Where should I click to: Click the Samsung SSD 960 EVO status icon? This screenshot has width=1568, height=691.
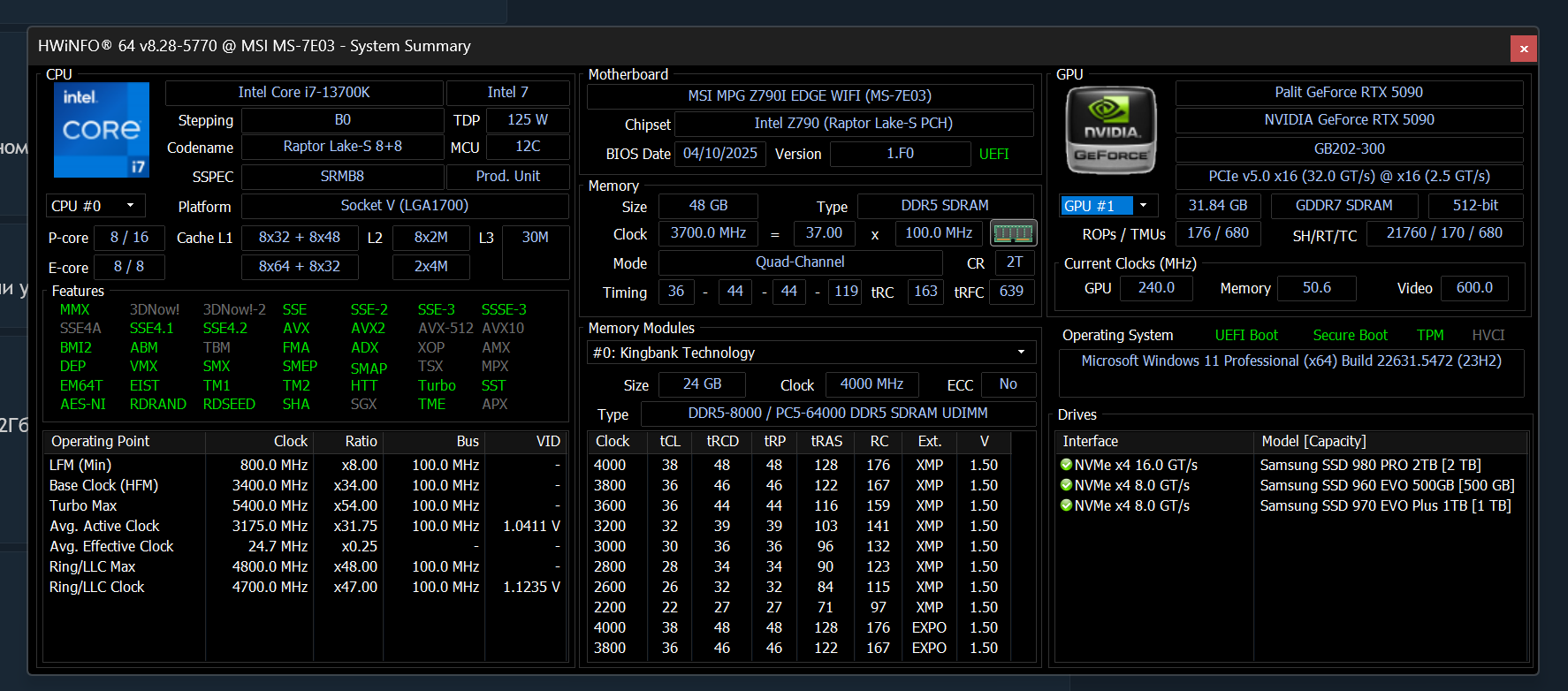pyautogui.click(x=1066, y=485)
